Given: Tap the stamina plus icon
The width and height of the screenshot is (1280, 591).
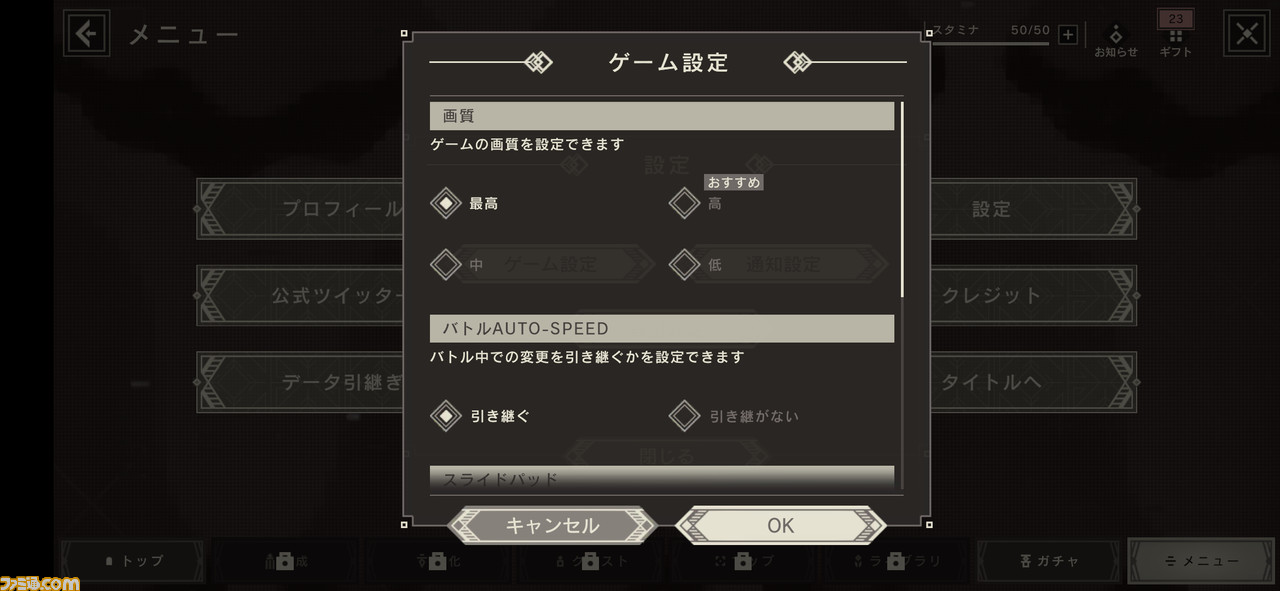Looking at the screenshot, I should pos(1068,35).
